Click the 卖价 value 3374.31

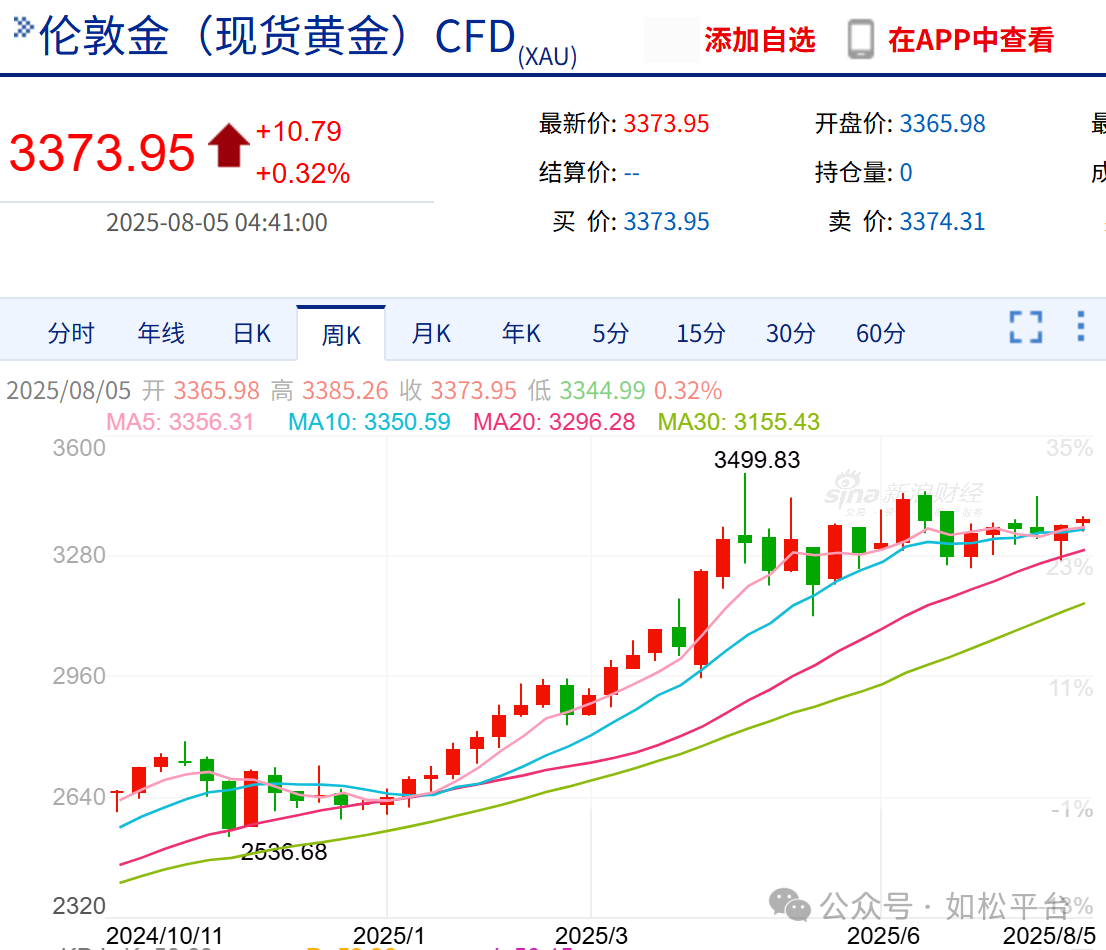942,221
